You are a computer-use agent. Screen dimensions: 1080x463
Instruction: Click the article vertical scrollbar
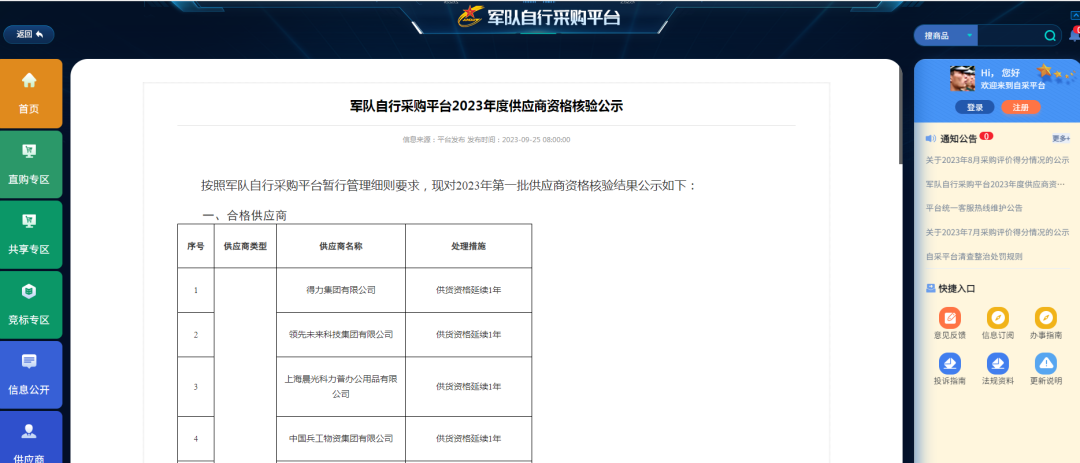[x=900, y=117]
